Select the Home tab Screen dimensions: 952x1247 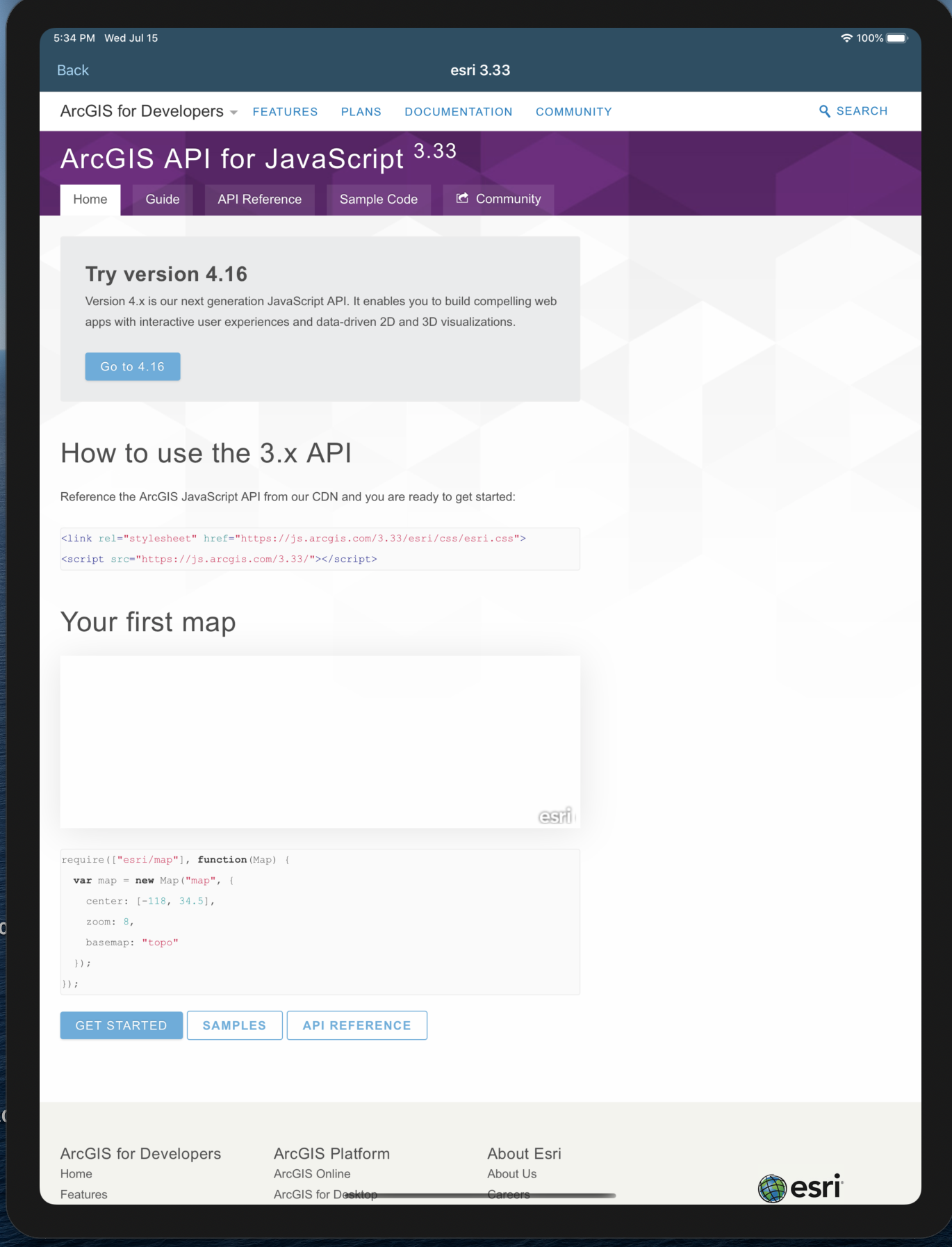(x=90, y=199)
